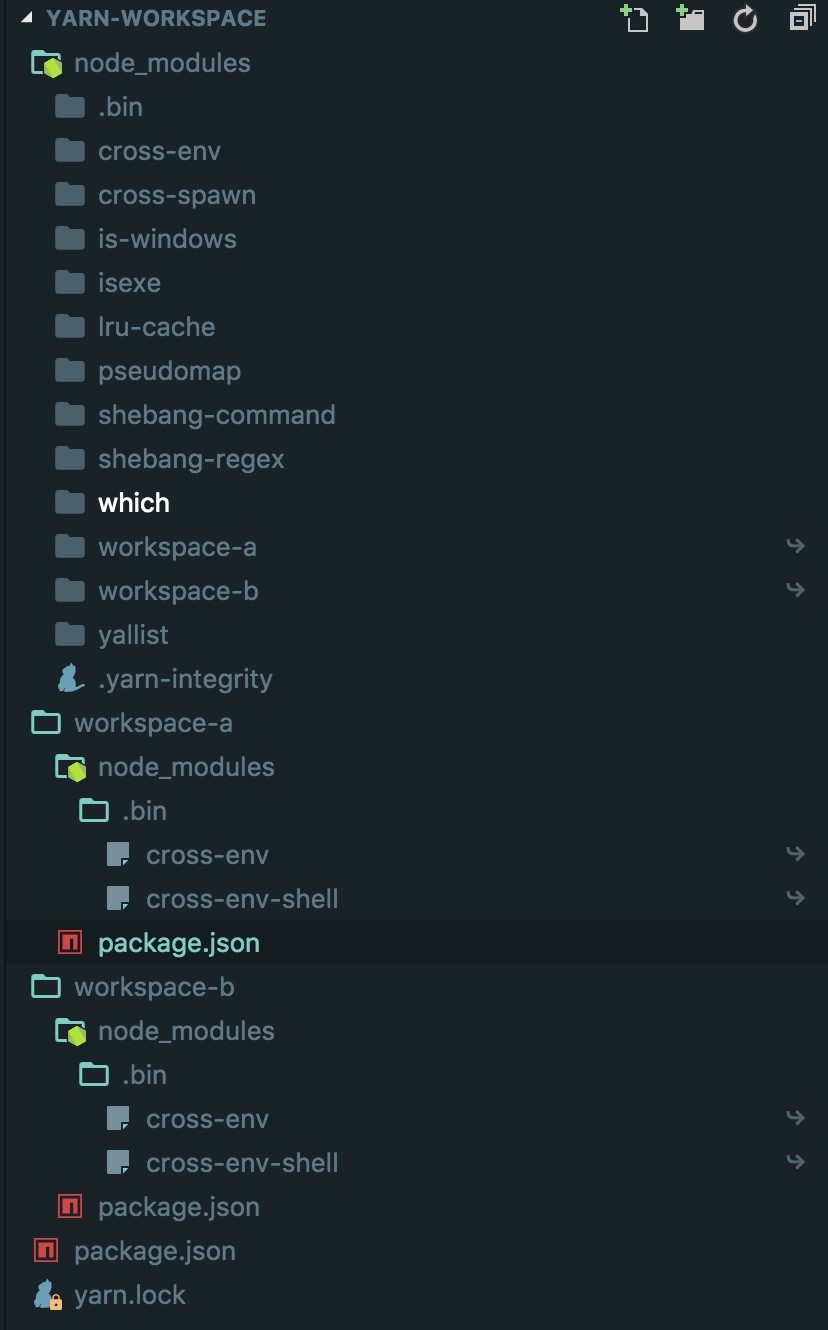Expand the cross-spawn folder
The height and width of the screenshot is (1330, 828).
pyautogui.click(x=176, y=195)
